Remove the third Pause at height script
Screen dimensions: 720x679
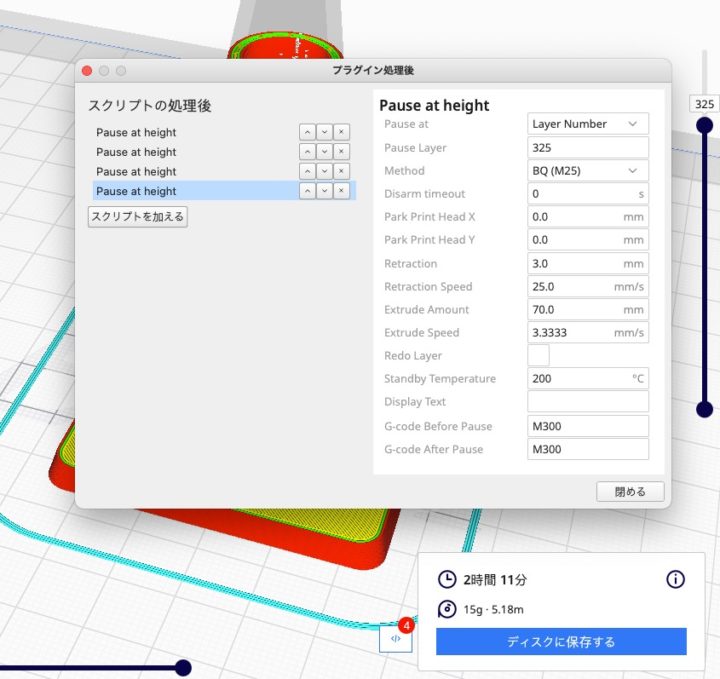coord(342,172)
